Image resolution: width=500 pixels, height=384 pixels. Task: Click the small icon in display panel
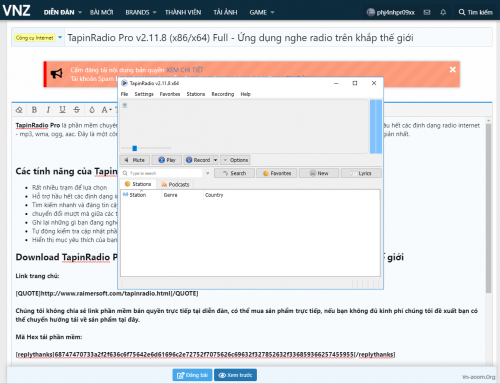[125, 105]
